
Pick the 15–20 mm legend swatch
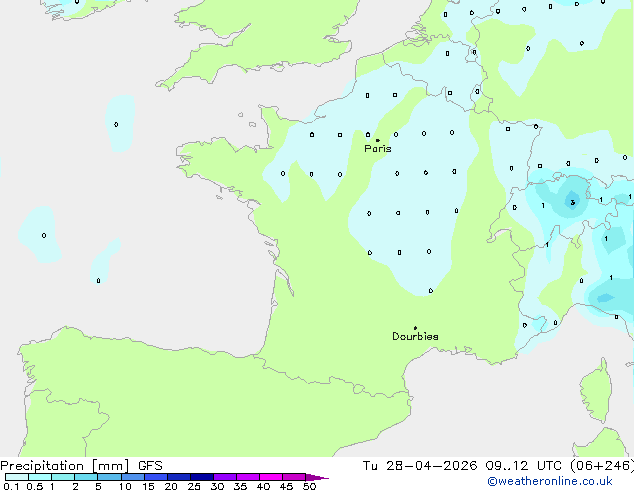click(x=156, y=477)
